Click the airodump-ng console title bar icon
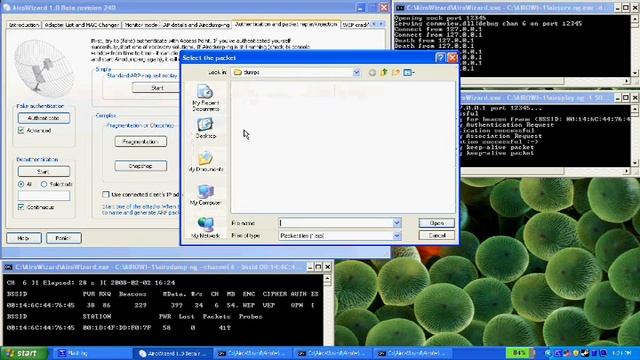This screenshot has height=360, width=640. pyautogui.click(x=8, y=267)
